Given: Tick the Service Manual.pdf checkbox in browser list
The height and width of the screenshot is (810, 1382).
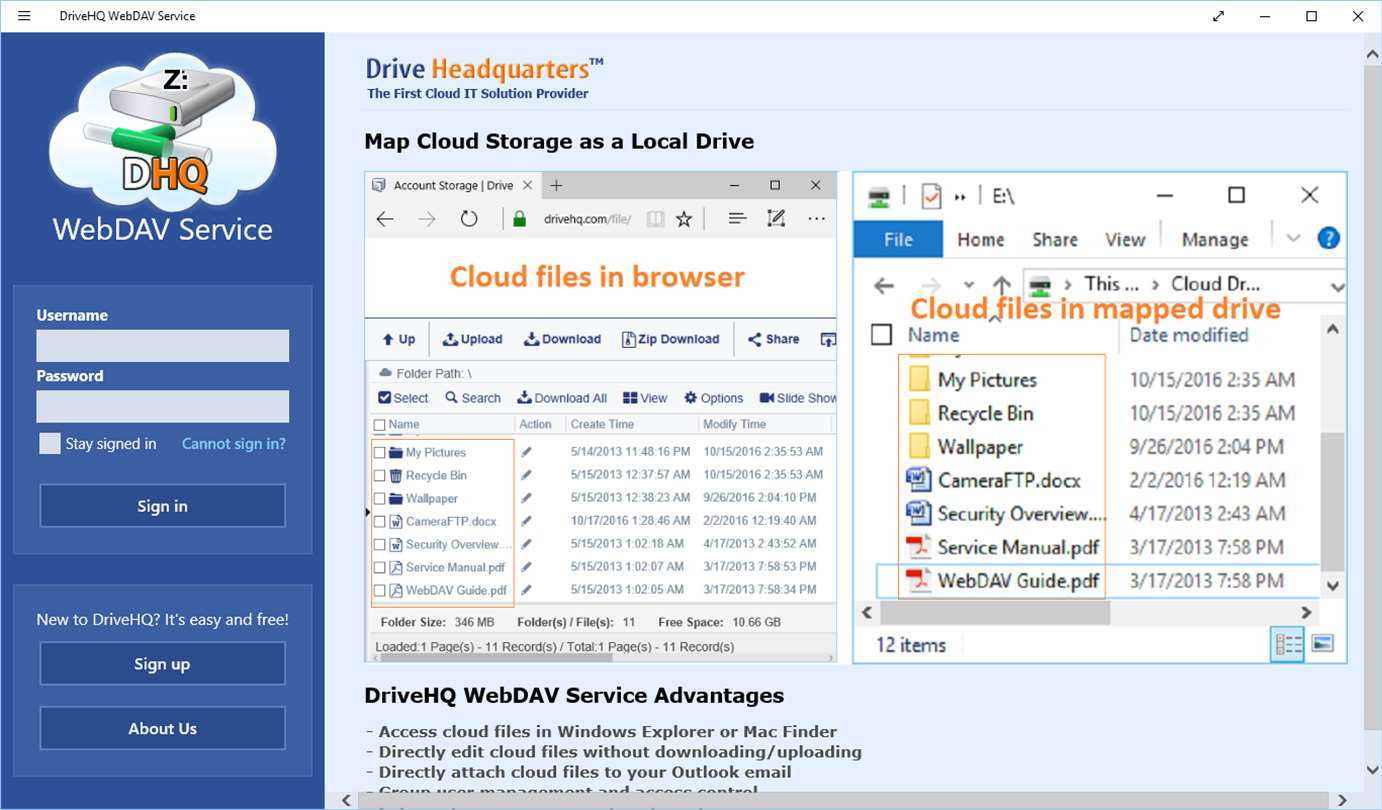Looking at the screenshot, I should [x=379, y=568].
